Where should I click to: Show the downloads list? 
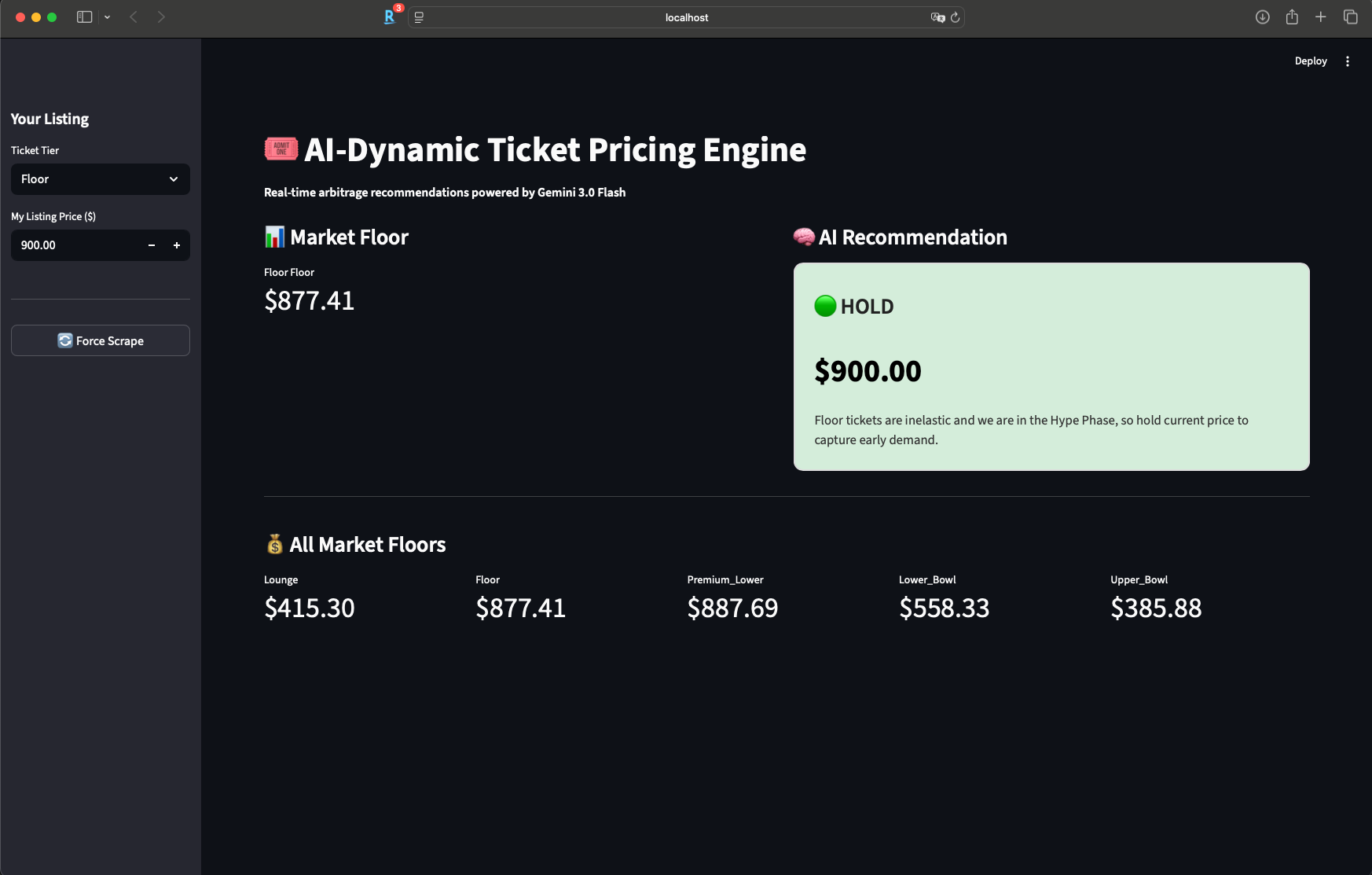tap(1263, 17)
